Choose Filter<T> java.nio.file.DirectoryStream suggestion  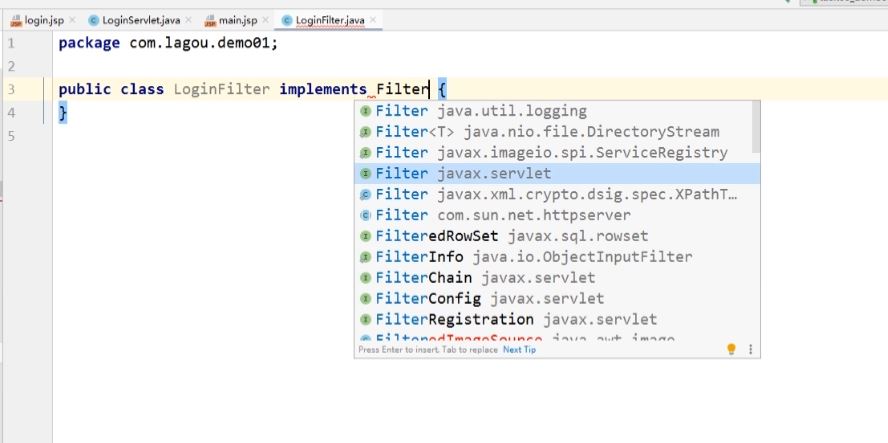tap(553, 132)
